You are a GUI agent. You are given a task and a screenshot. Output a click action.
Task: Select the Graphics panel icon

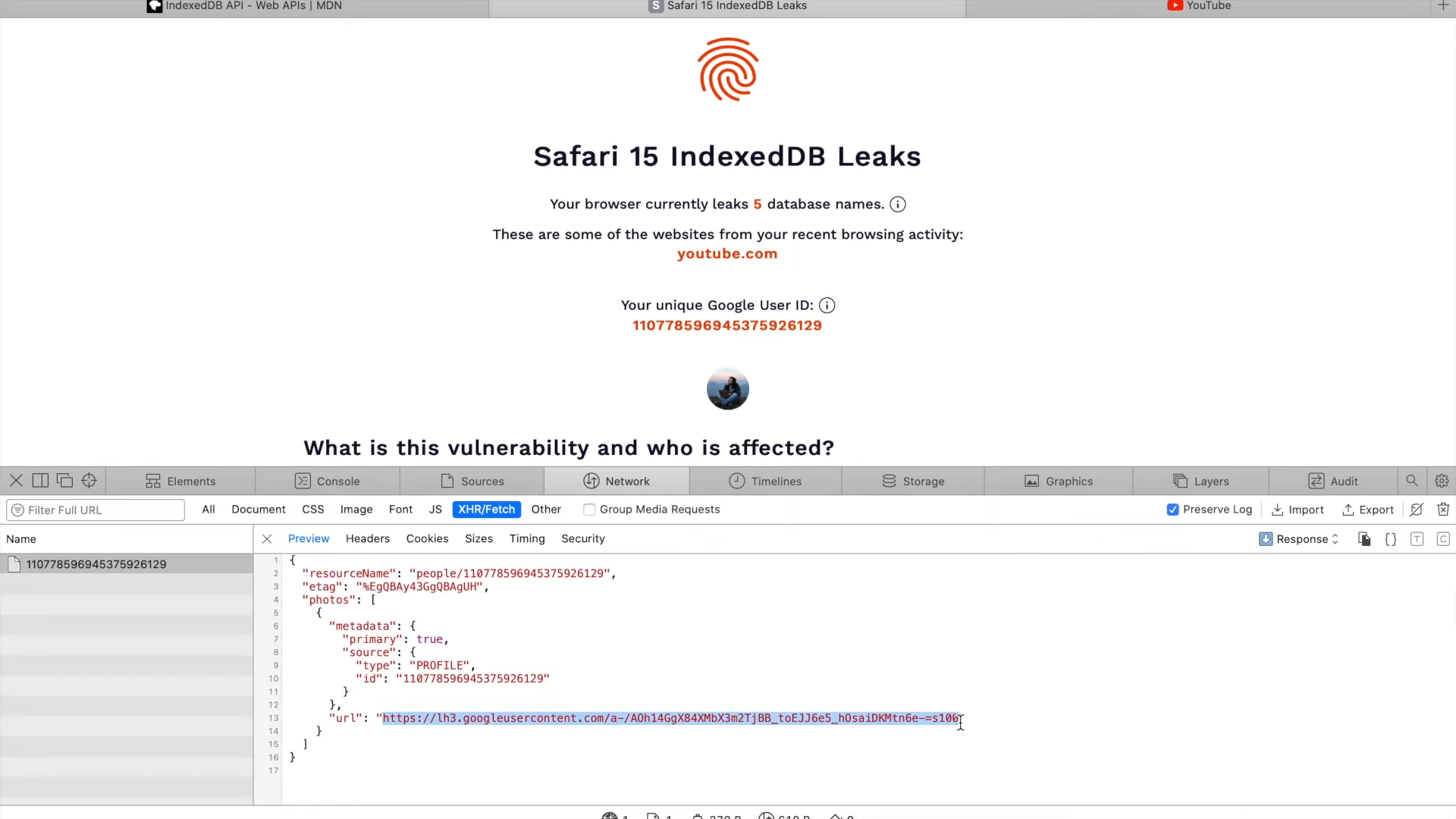(1031, 481)
